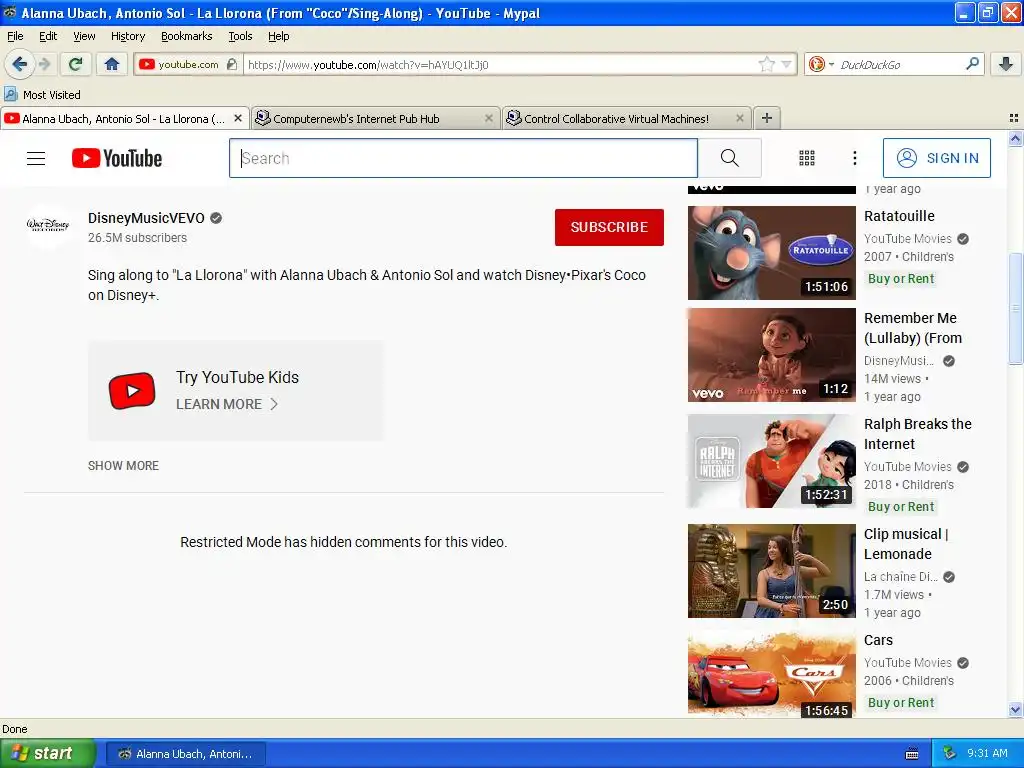Click the system tray clock 9:31 AM

pos(987,754)
